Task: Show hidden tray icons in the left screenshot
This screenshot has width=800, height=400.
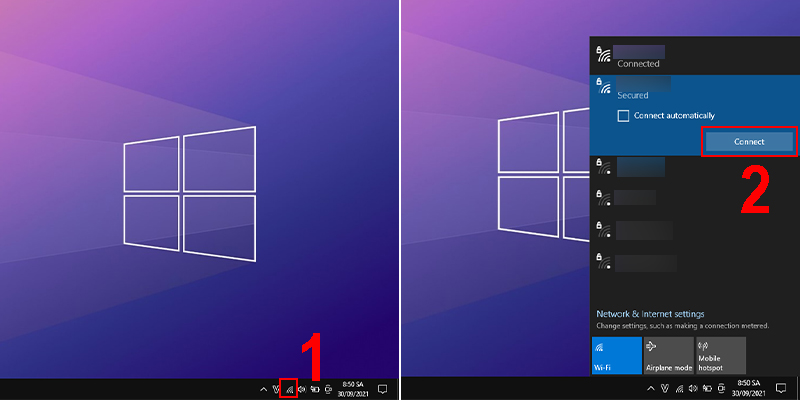Action: coord(263,390)
